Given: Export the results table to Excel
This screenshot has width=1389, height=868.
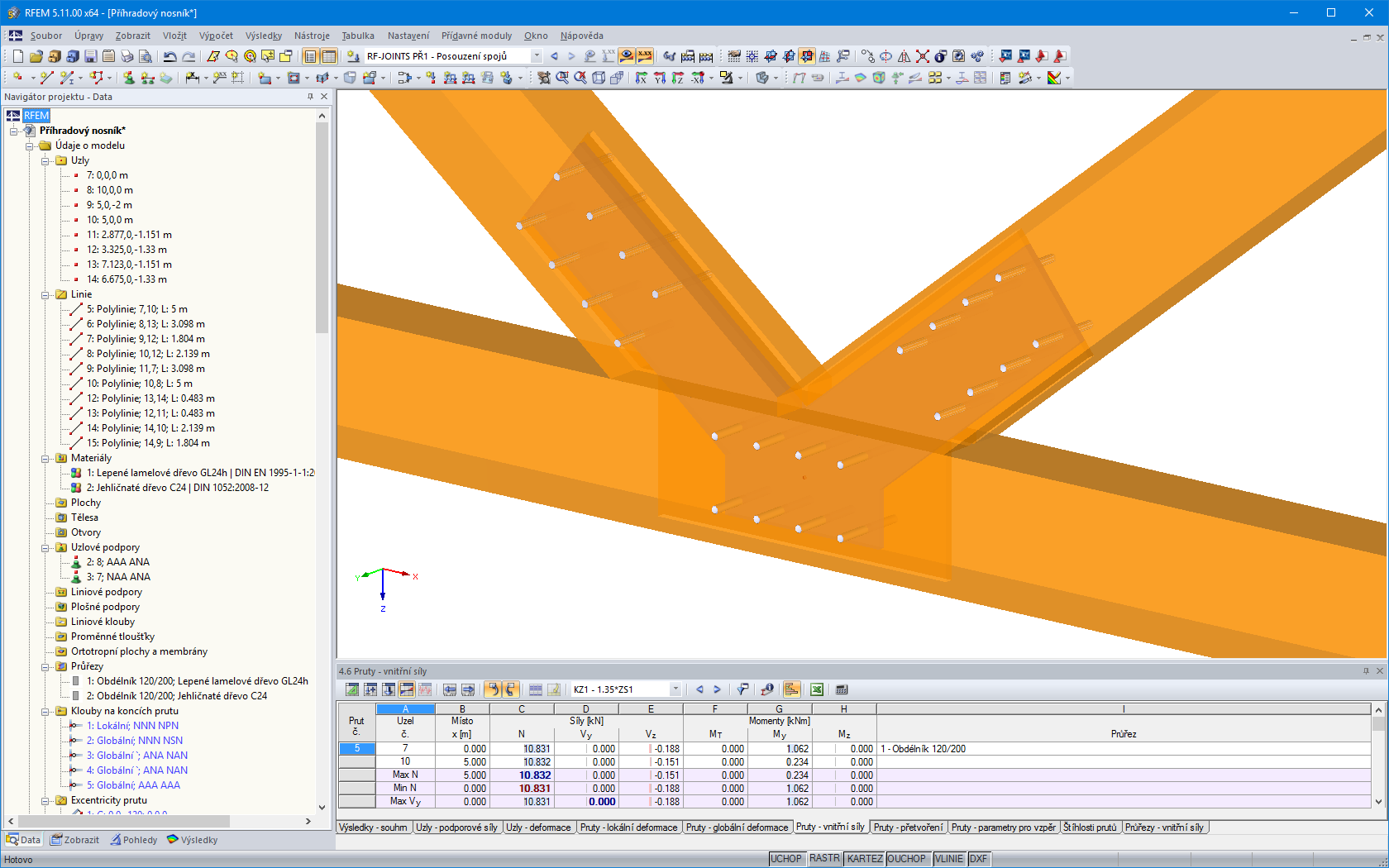Looking at the screenshot, I should (x=817, y=689).
